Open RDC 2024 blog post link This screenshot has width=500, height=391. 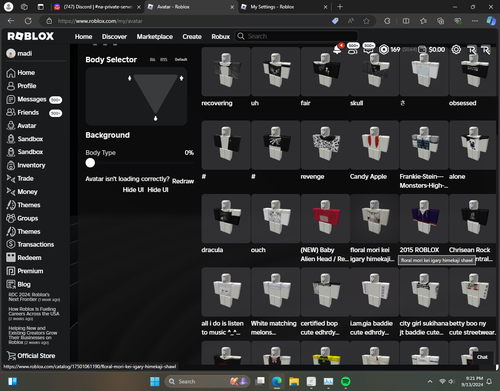point(34,297)
